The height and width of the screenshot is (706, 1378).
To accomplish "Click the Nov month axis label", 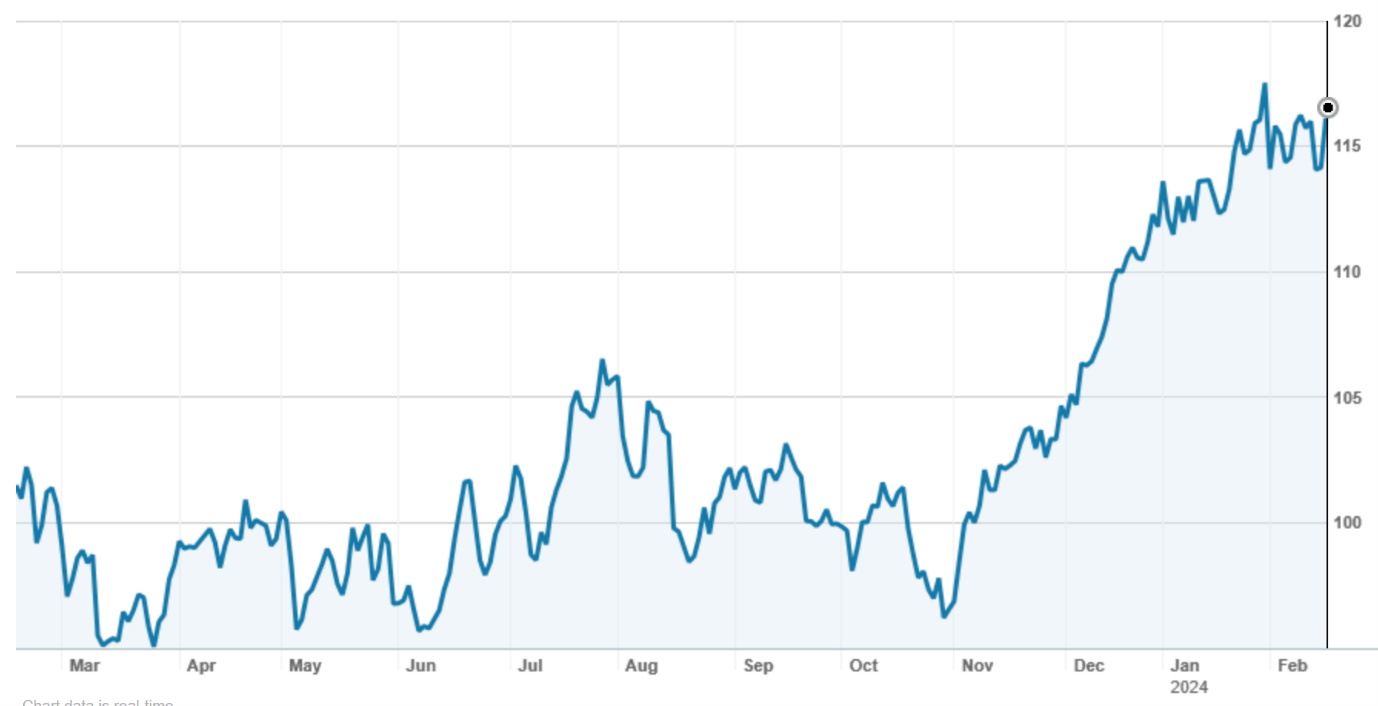I will point(976,666).
